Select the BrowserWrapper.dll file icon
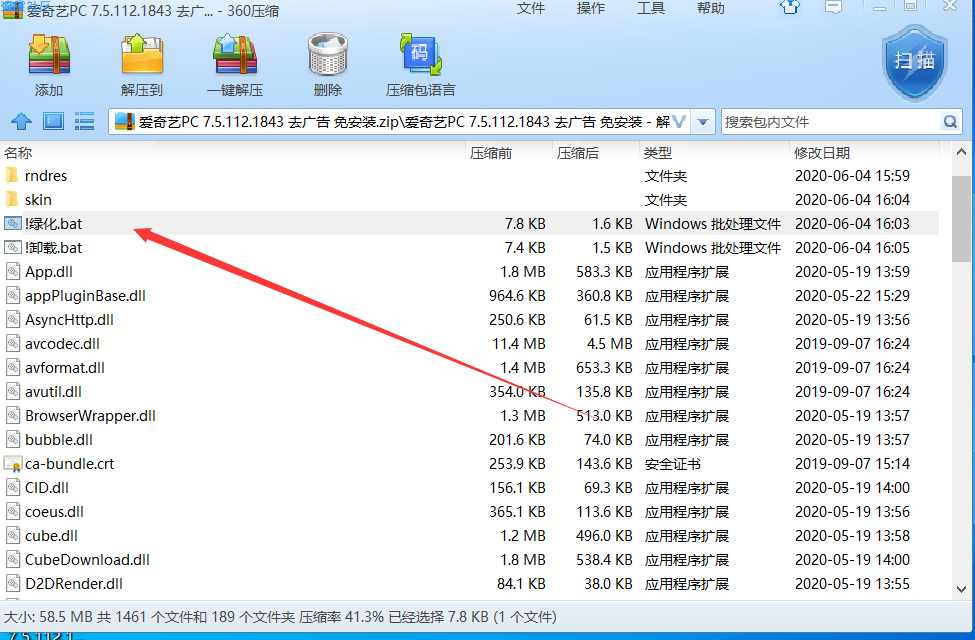 click(13, 415)
